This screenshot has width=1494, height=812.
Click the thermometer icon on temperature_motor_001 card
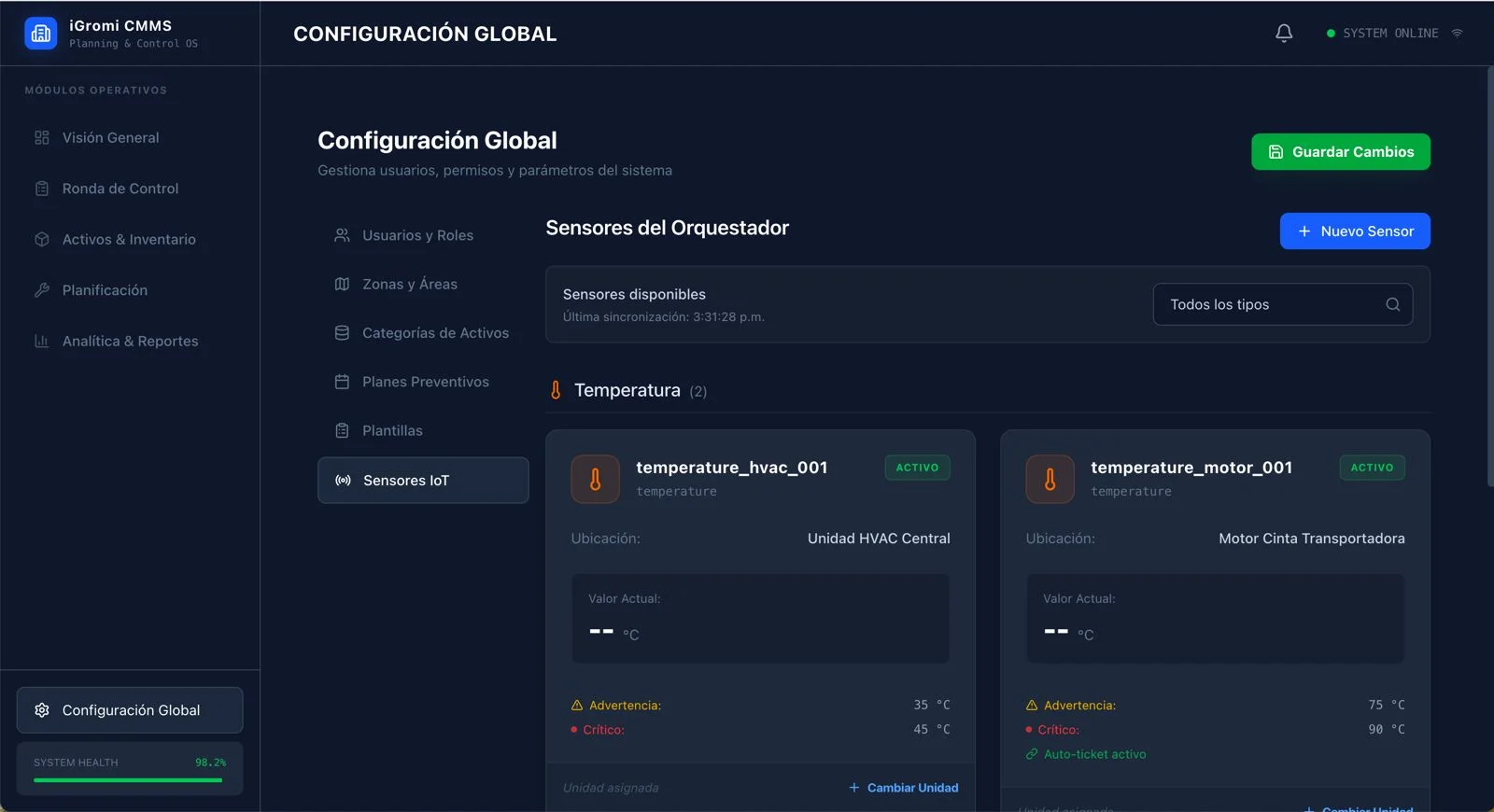tap(1050, 479)
